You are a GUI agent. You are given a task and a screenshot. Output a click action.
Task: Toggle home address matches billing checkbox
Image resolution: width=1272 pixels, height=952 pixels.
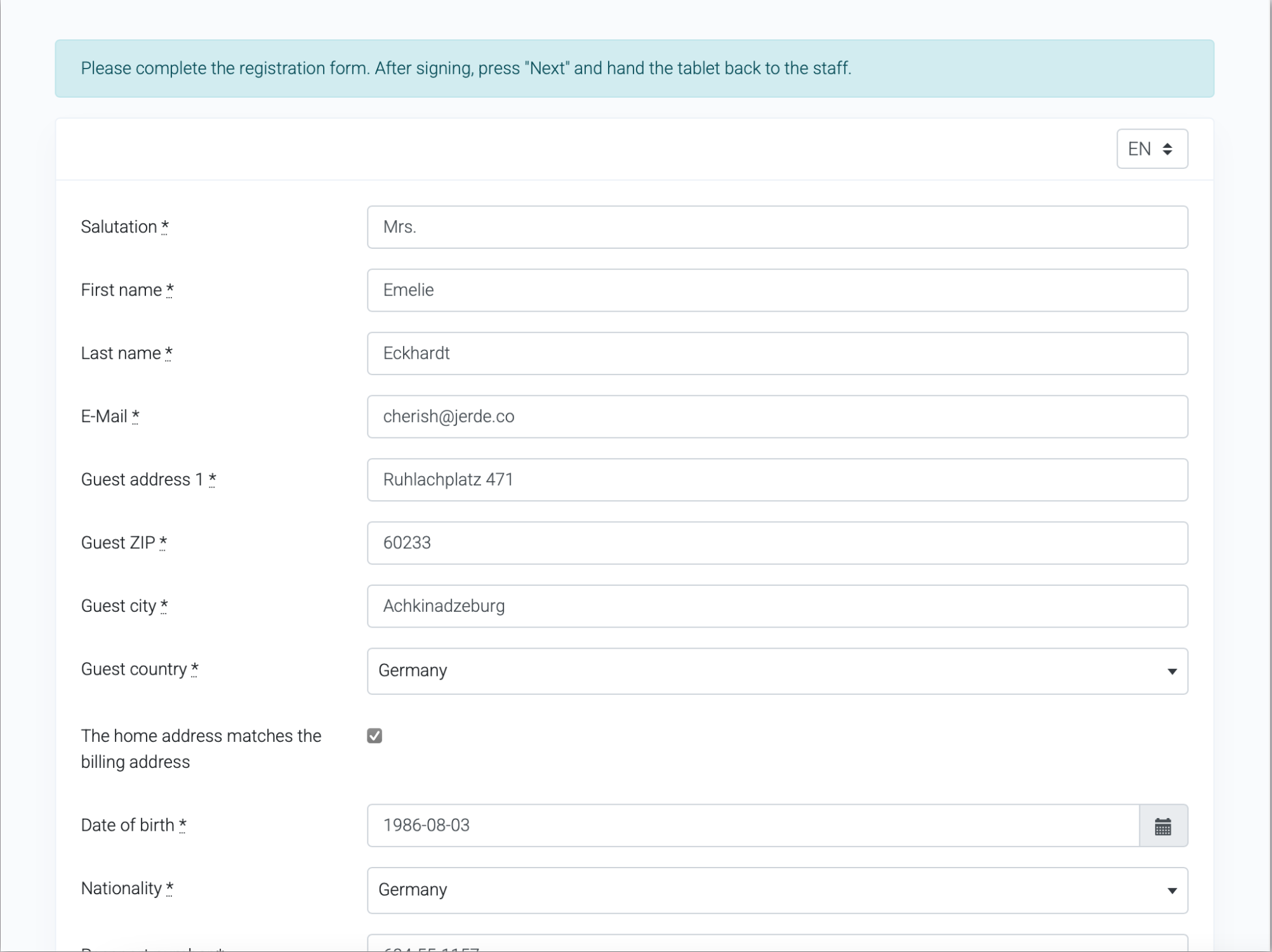[374, 736]
